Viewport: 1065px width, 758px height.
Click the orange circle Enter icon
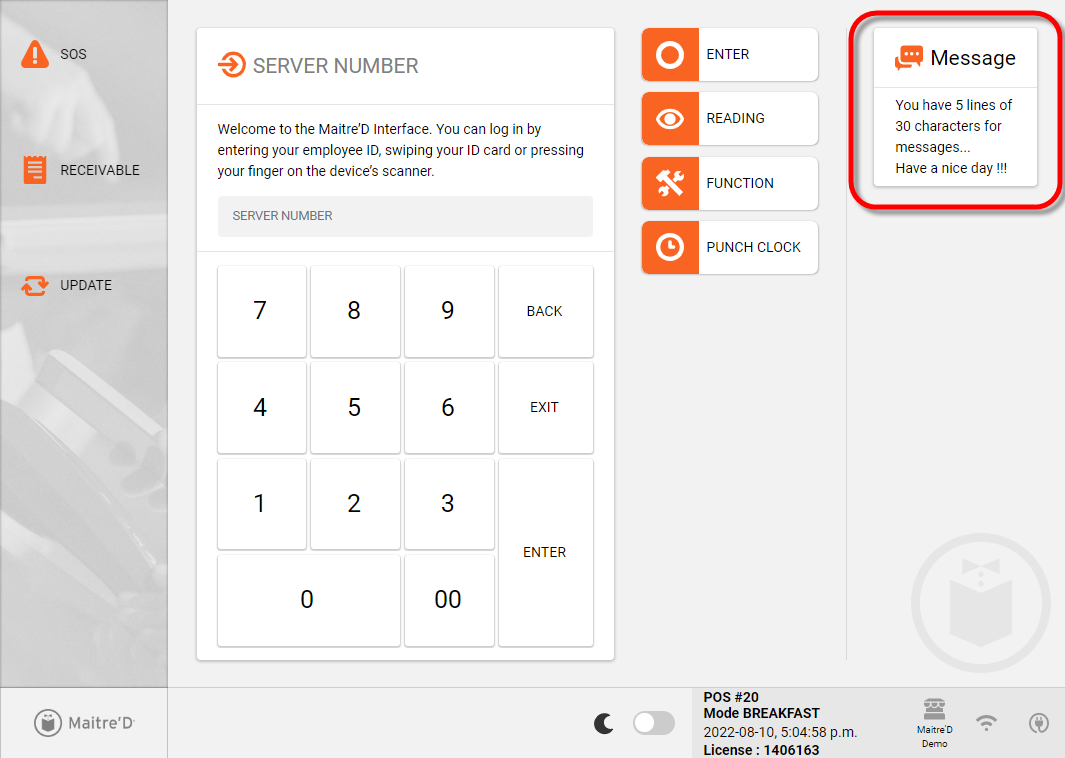tap(670, 55)
